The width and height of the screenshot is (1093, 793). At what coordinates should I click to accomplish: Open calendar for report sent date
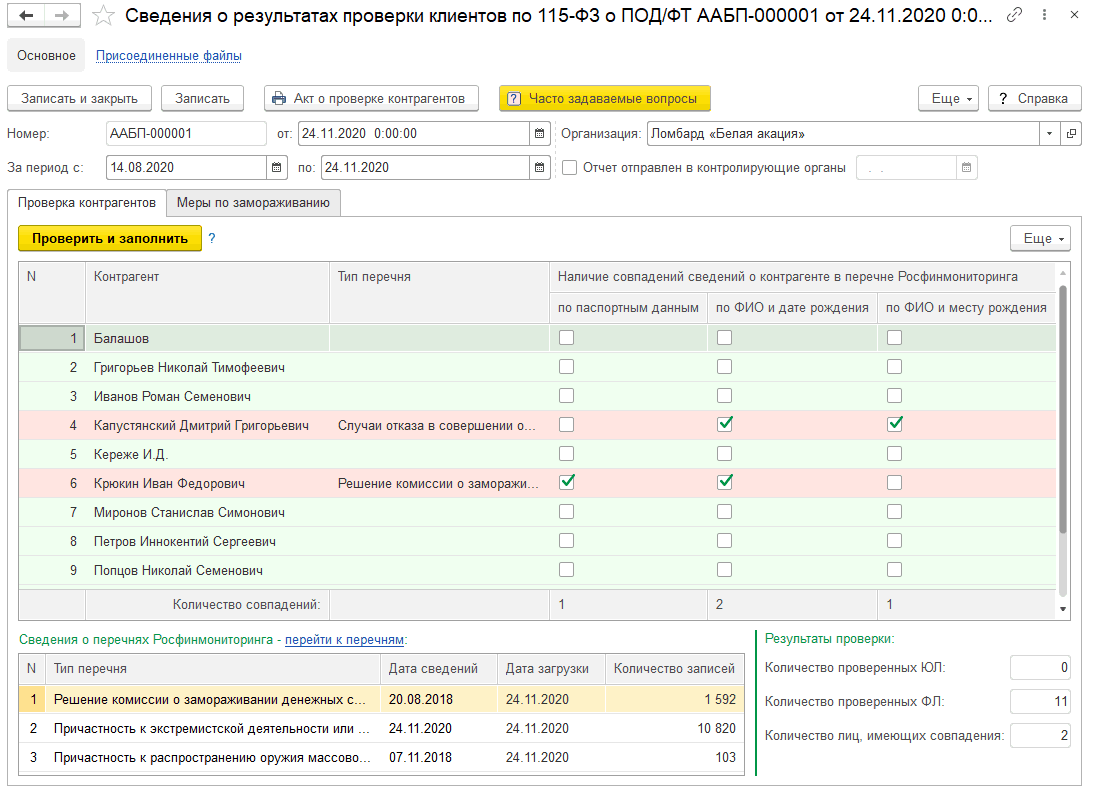[967, 167]
